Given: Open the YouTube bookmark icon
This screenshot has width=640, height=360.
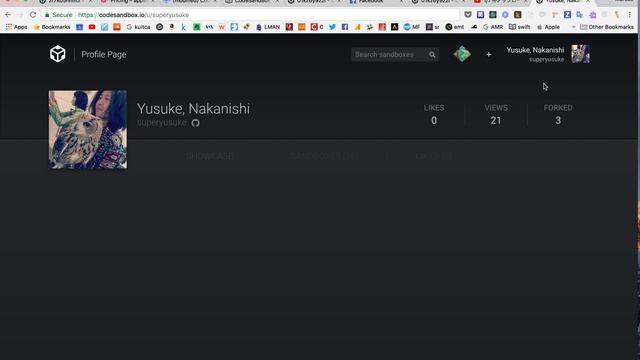Looking at the screenshot, I should pos(92,27).
